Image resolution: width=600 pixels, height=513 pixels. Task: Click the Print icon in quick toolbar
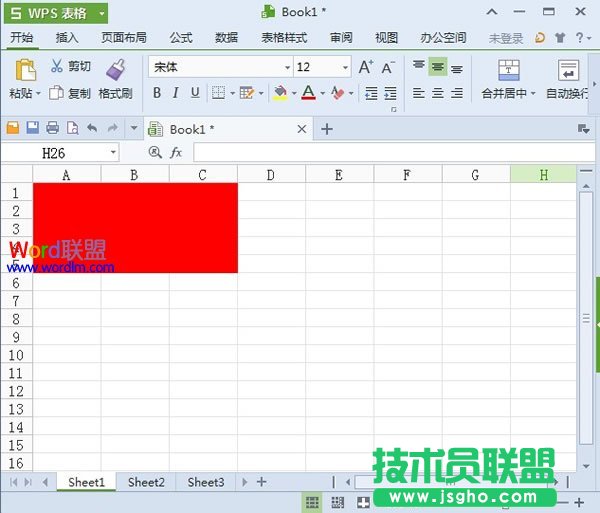click(x=52, y=128)
